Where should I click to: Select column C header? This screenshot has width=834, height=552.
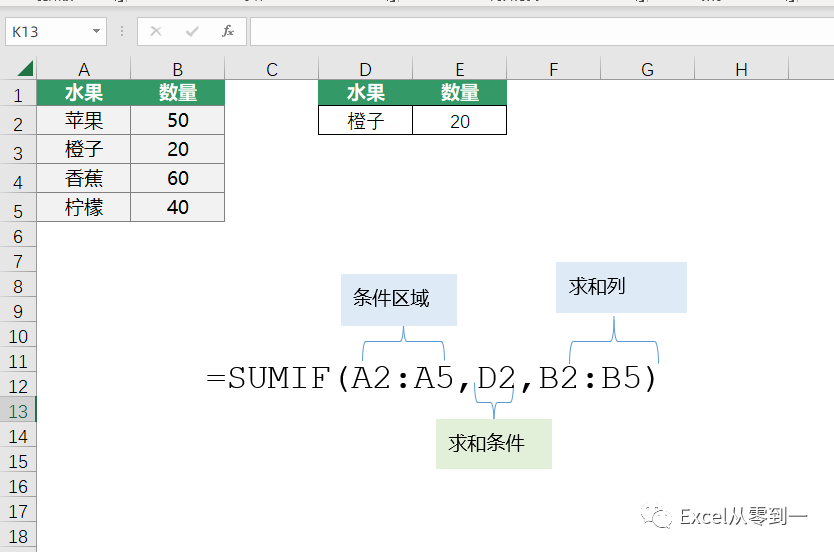(272, 69)
